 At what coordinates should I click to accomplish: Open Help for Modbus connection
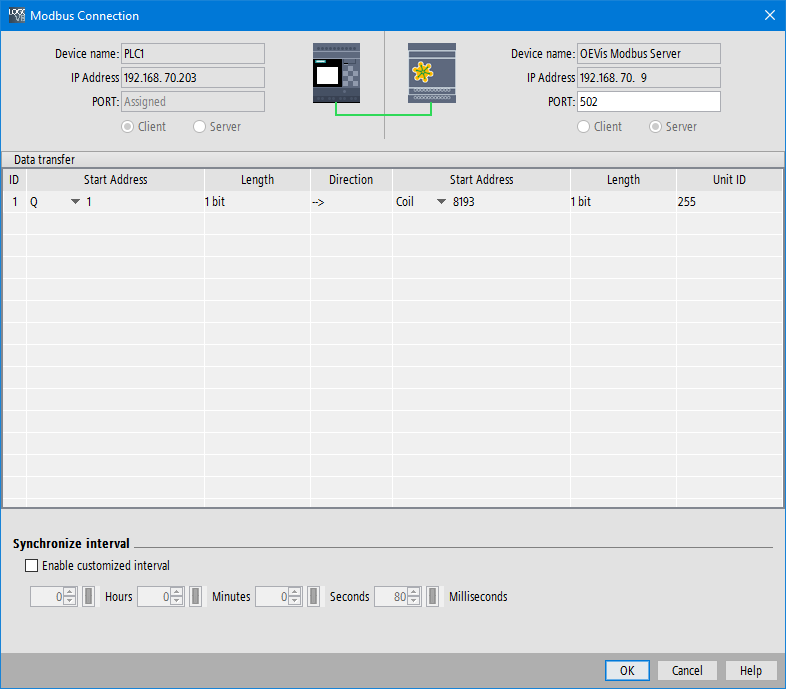coord(750,670)
